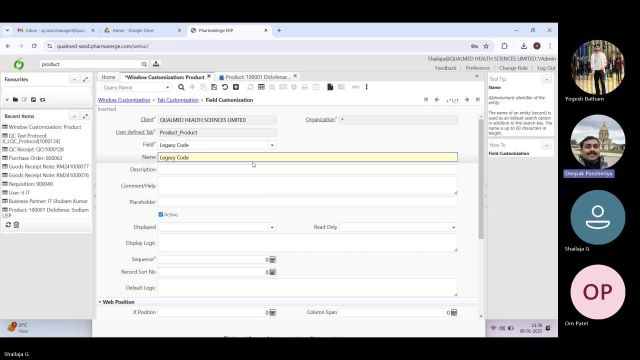640x360 pixels.
Task: Open the browser downloads icon
Action: (x=524, y=46)
